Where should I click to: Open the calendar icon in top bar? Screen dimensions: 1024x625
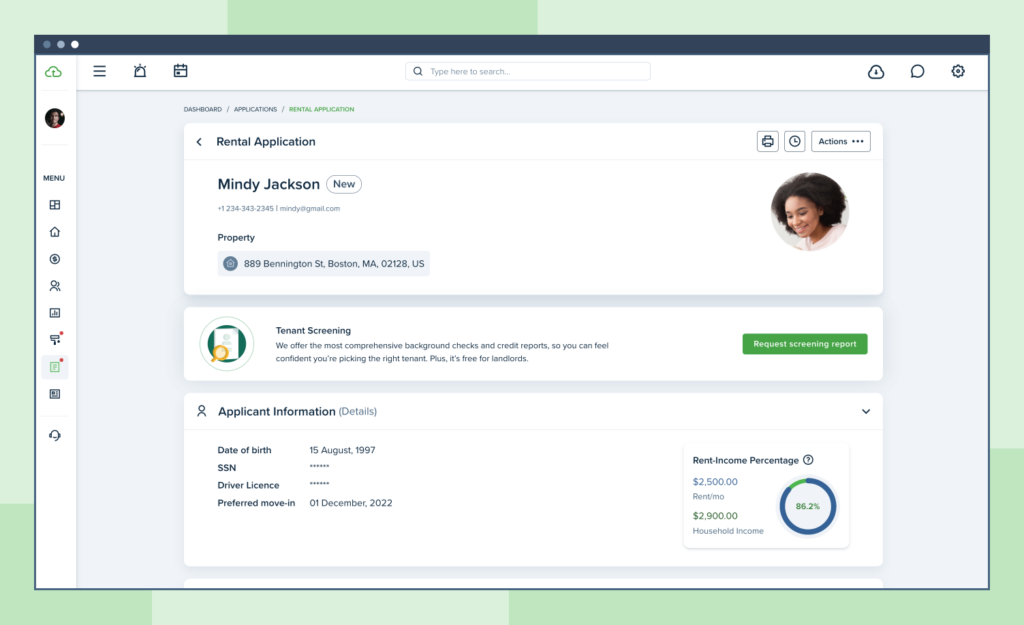tap(180, 71)
